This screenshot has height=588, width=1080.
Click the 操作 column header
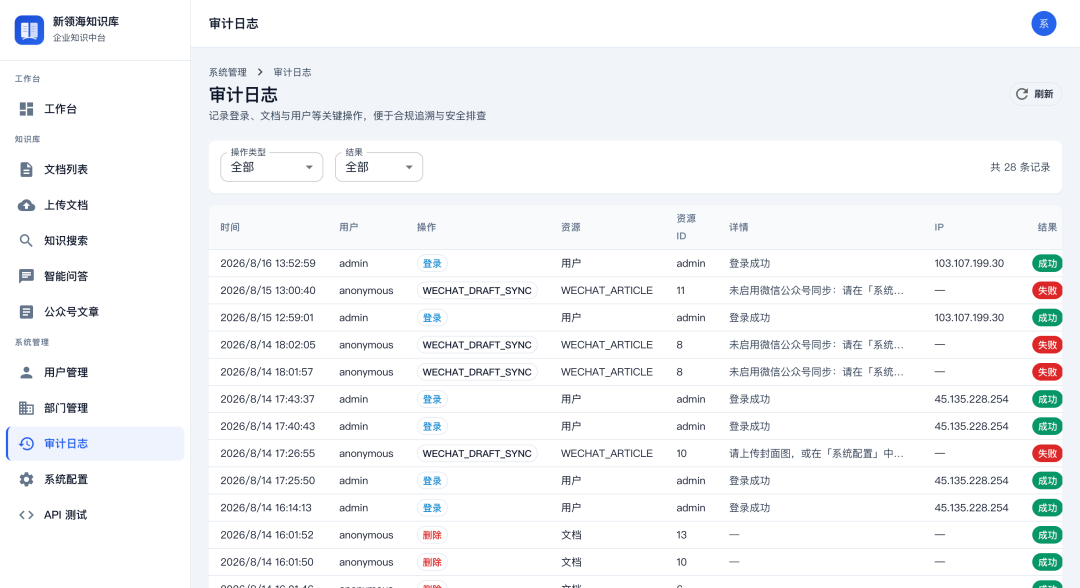(426, 227)
